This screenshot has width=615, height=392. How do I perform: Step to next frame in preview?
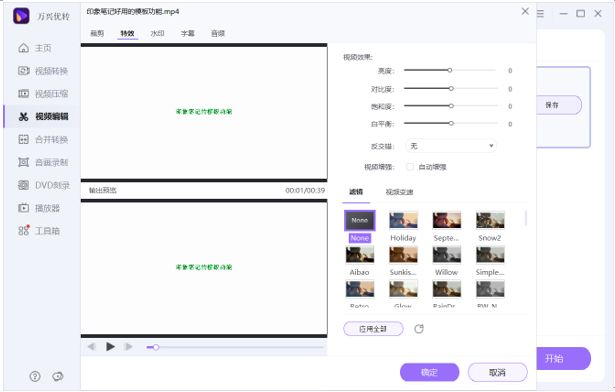click(128, 347)
